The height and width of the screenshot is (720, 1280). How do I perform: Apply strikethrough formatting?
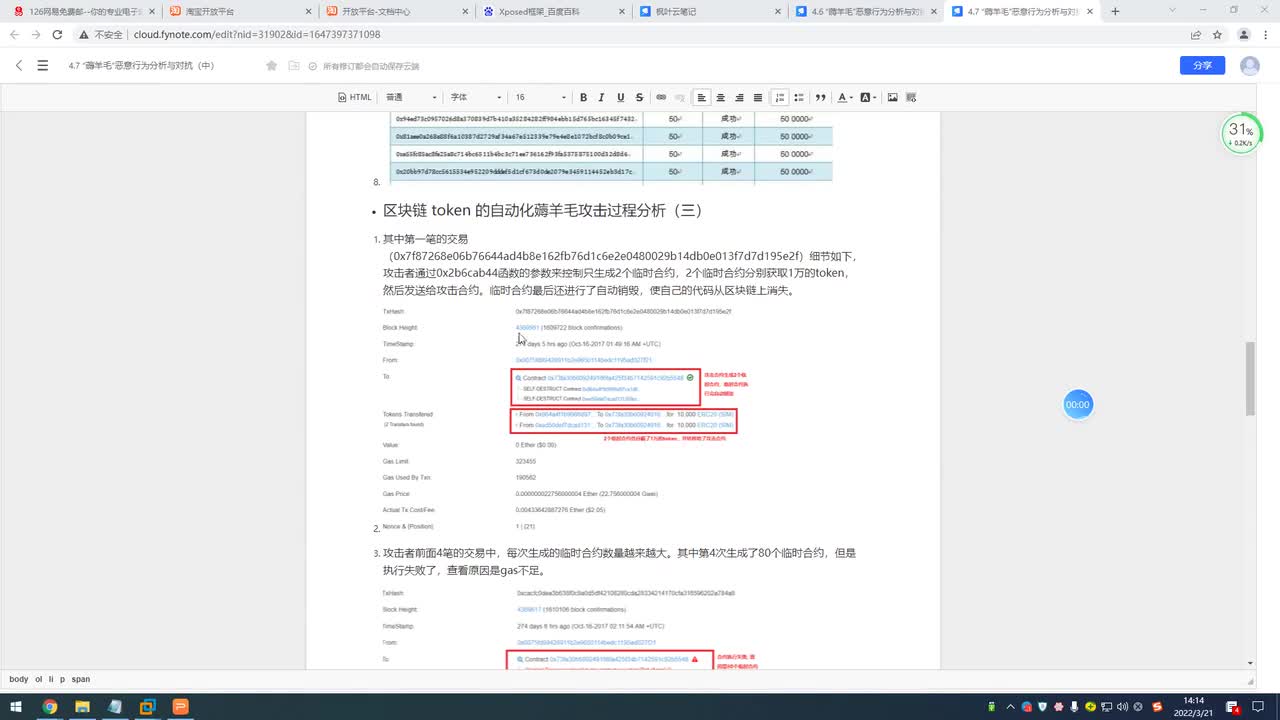pos(639,97)
